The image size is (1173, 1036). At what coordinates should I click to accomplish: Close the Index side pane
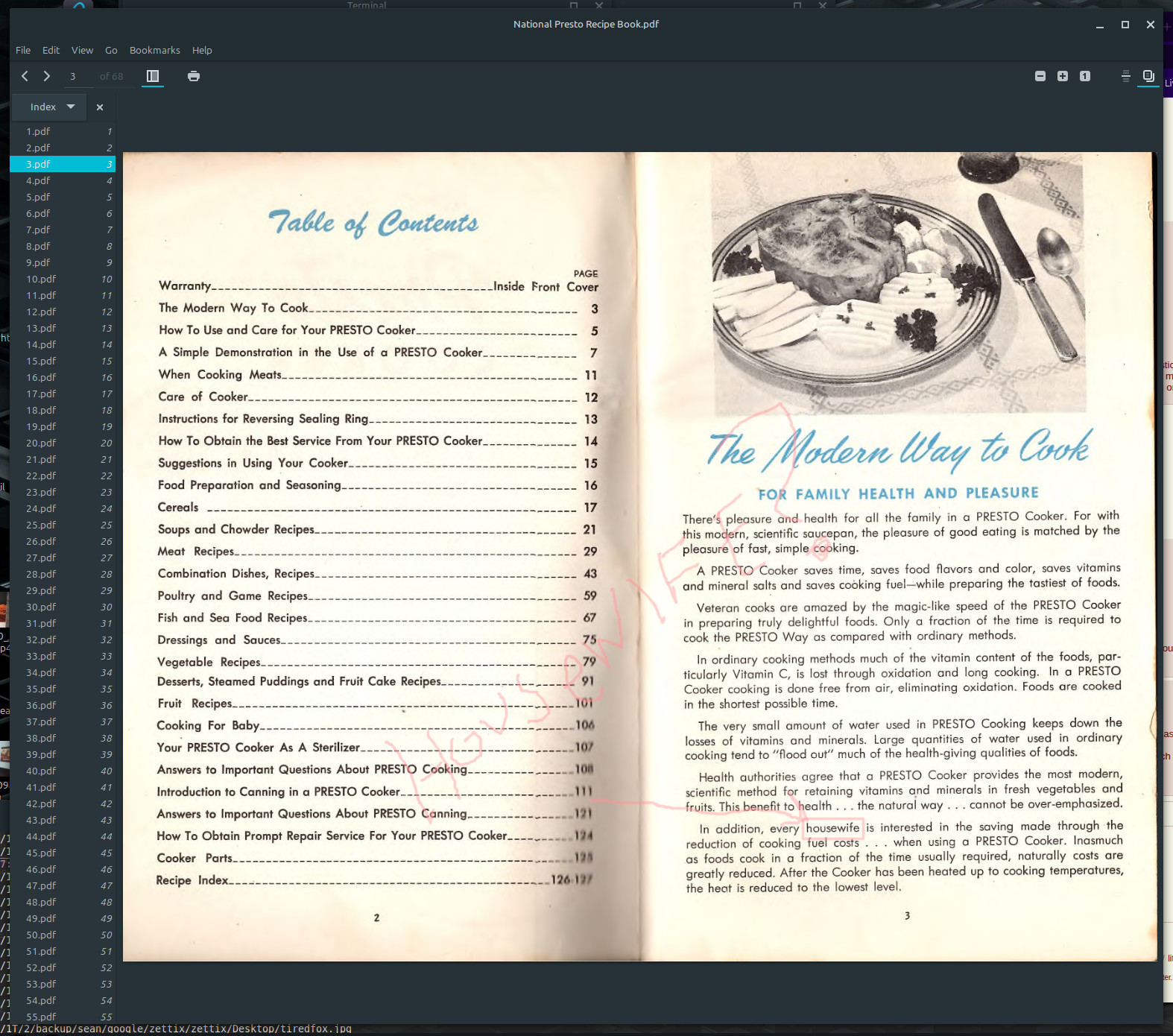pyautogui.click(x=100, y=107)
